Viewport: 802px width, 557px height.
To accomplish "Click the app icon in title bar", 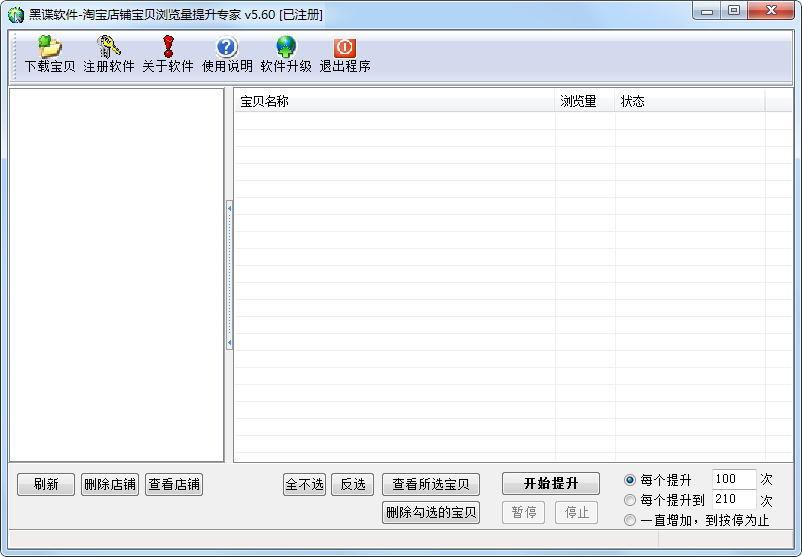I will [x=16, y=14].
